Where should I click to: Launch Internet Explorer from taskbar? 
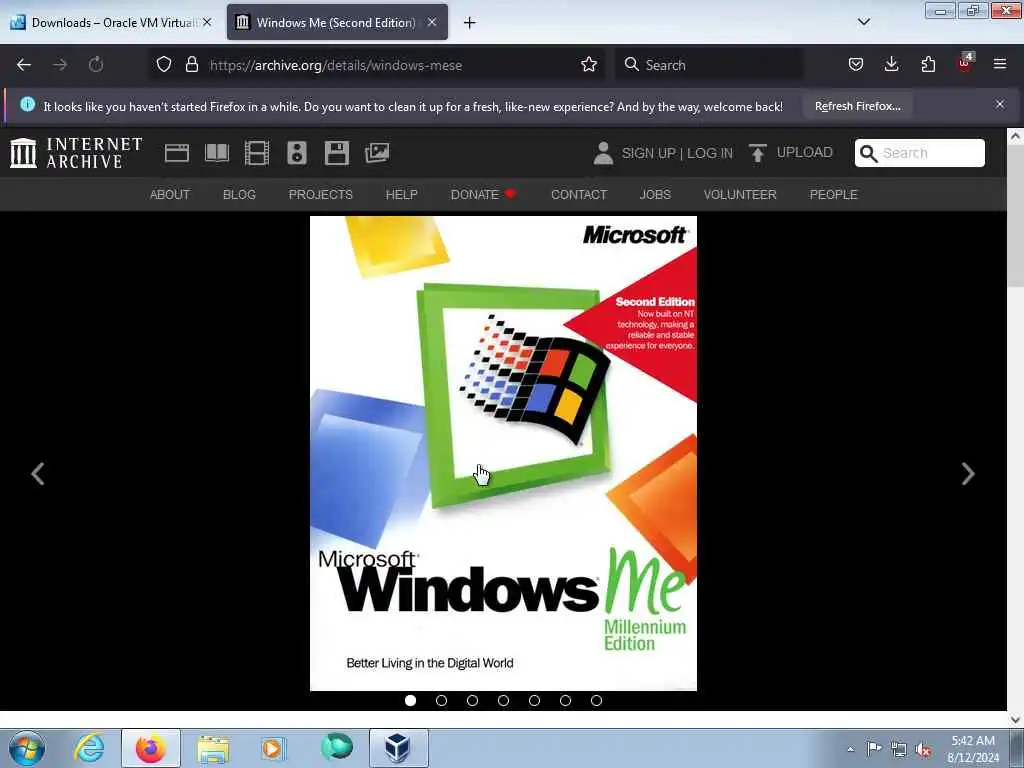coord(89,748)
